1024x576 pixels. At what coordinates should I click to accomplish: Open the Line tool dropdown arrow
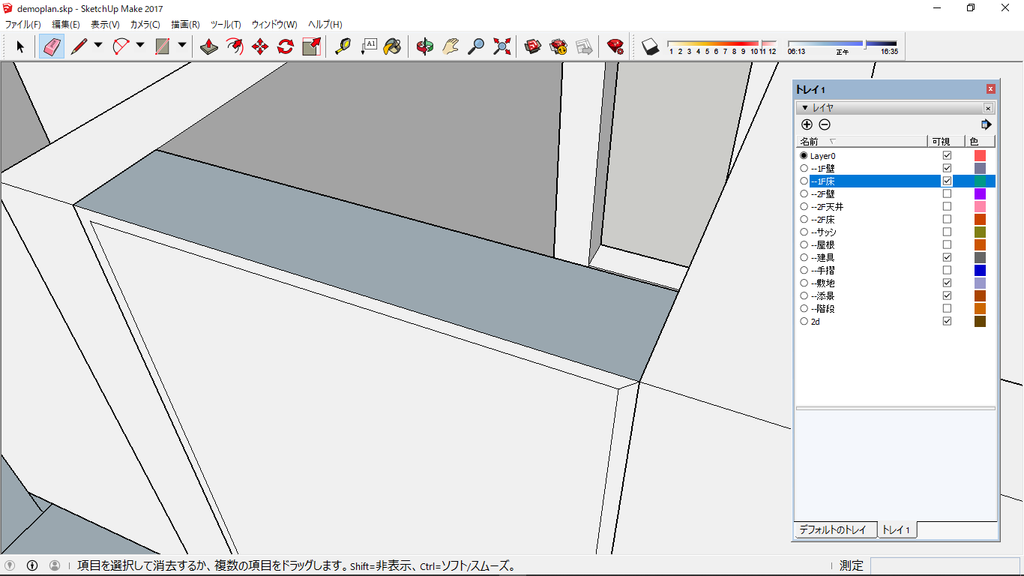click(98, 46)
